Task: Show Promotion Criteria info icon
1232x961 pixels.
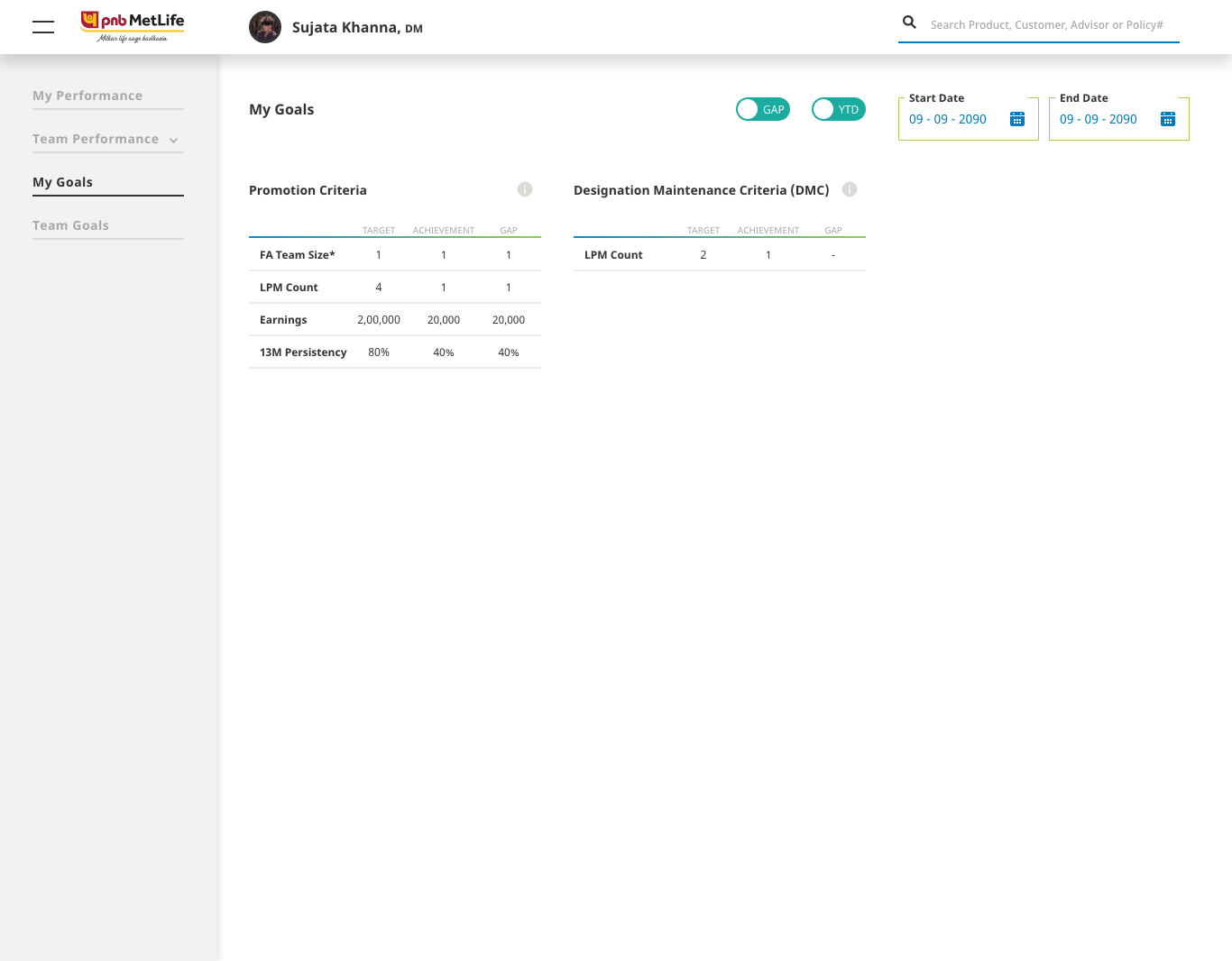Action: pyautogui.click(x=525, y=189)
